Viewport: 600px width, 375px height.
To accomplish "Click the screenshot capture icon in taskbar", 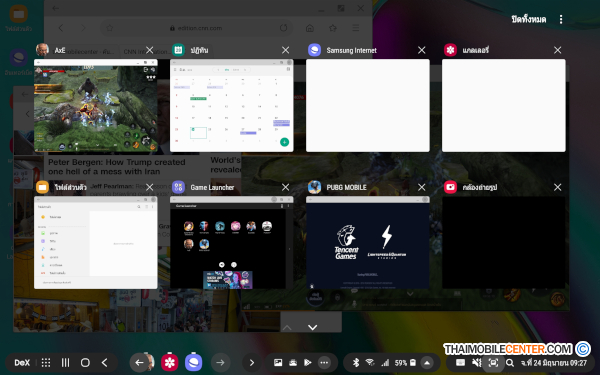I will click(x=493, y=362).
